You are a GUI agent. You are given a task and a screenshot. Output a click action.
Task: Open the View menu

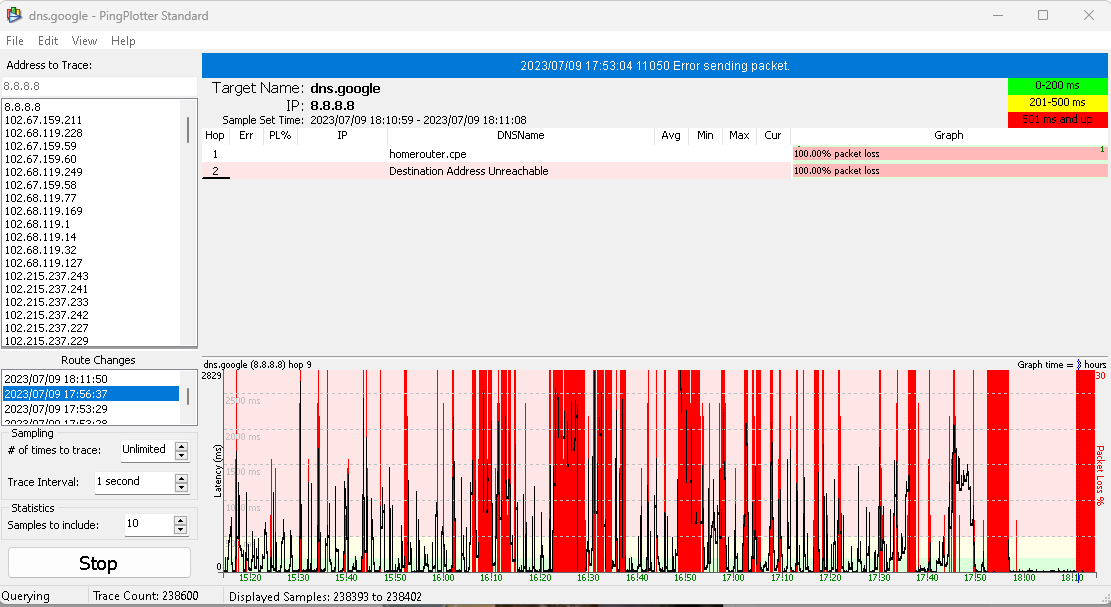click(84, 41)
